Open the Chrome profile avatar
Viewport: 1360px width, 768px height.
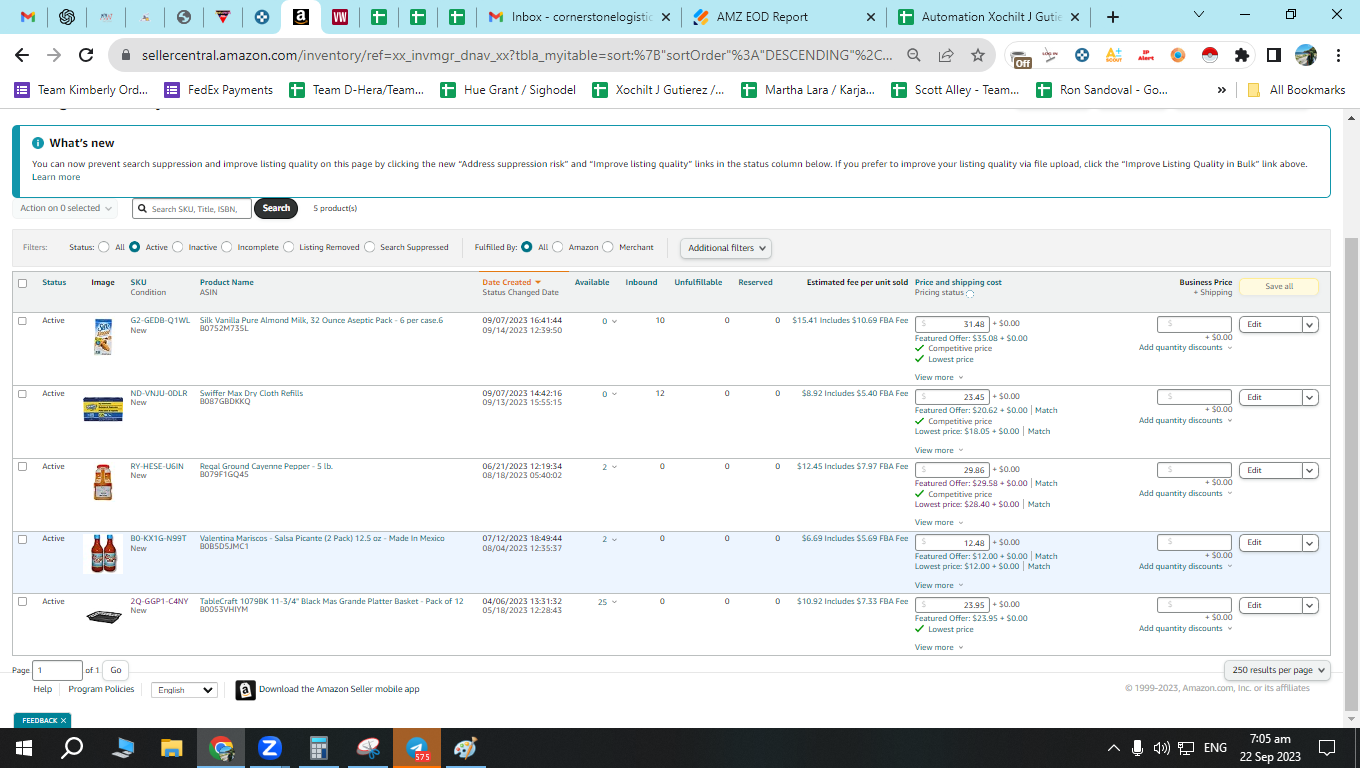click(1306, 56)
